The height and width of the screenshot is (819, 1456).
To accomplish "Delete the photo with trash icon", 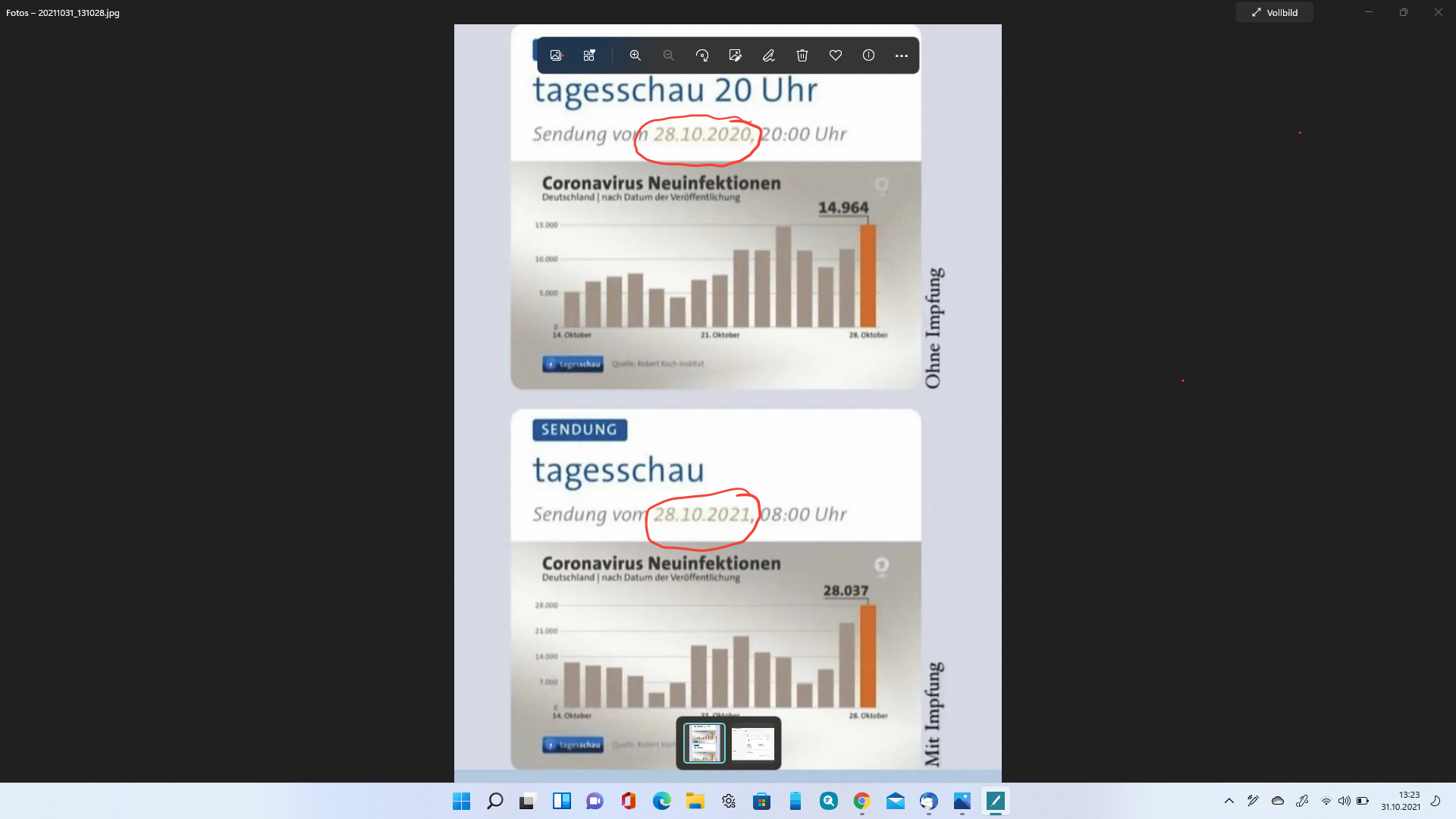I will point(802,55).
